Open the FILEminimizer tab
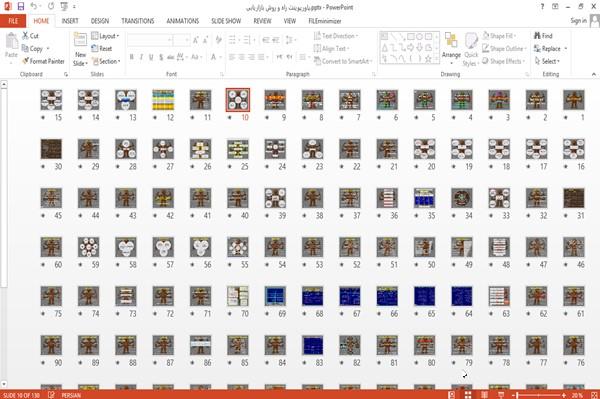The width and height of the screenshot is (600, 399). [324, 21]
